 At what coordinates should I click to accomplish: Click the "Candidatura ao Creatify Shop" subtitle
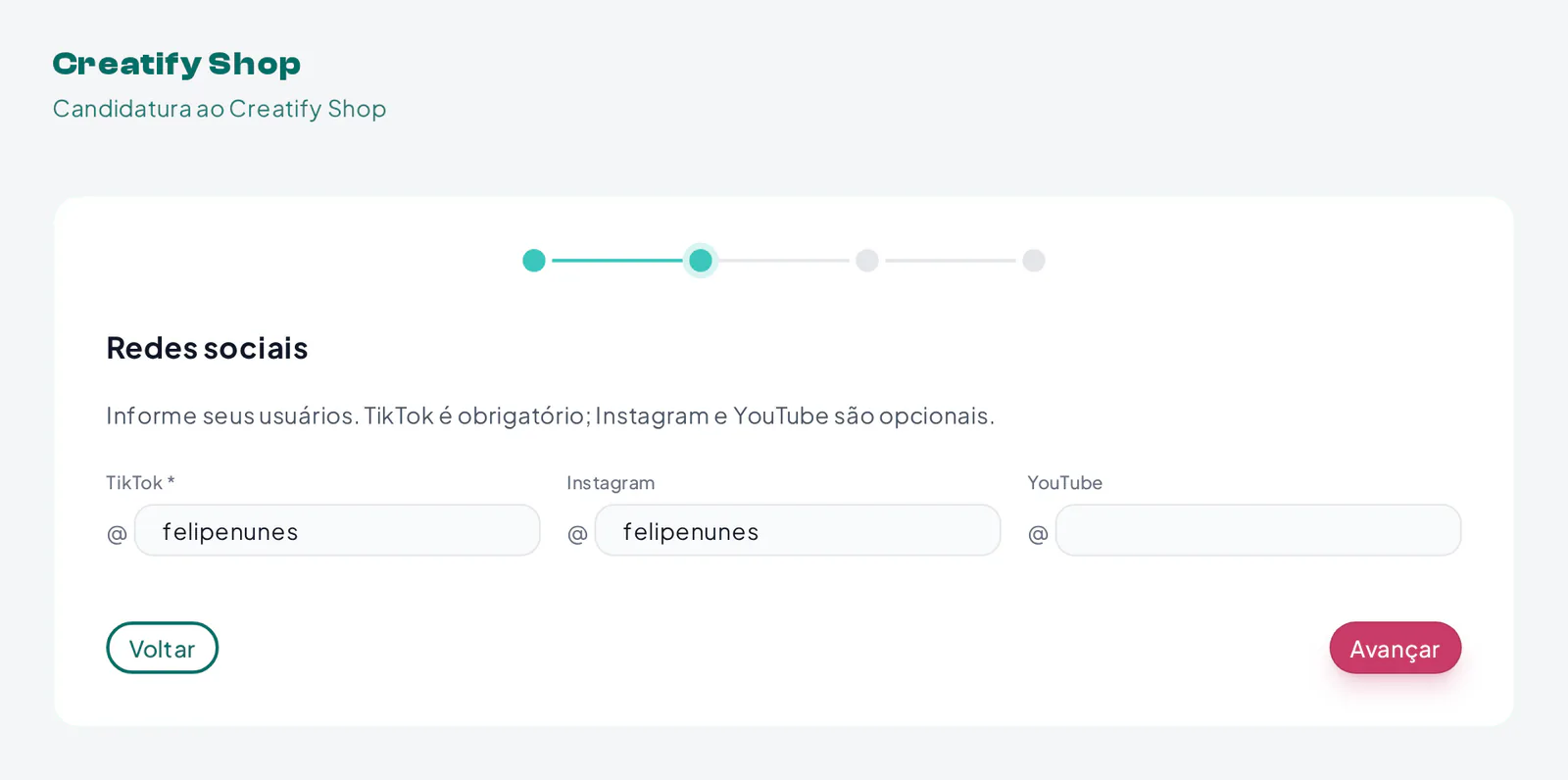point(220,109)
